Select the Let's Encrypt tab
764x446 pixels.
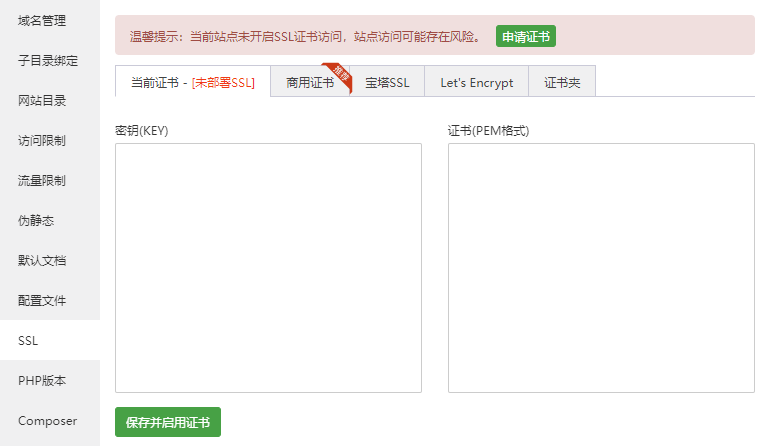pos(476,82)
